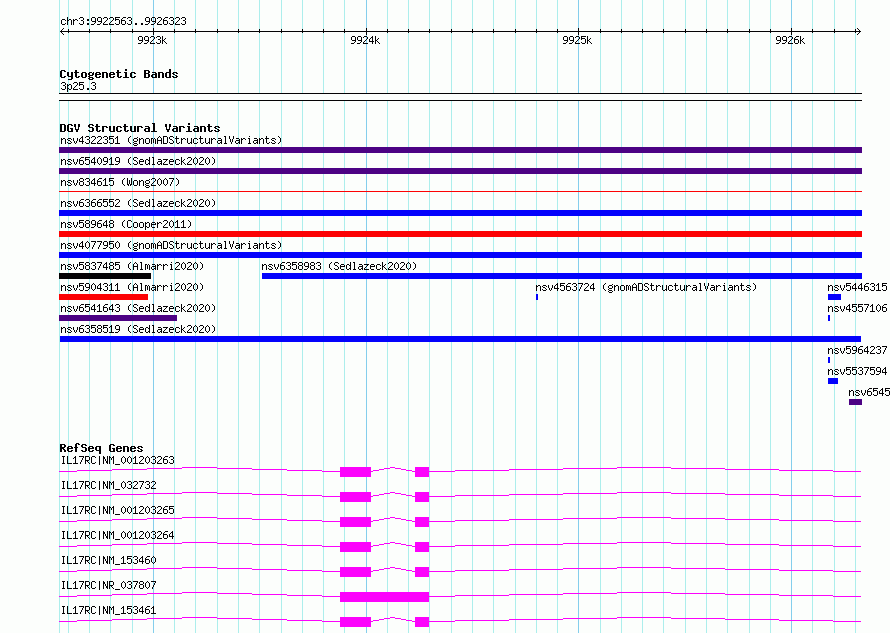Select the blue bar under nsv6358983
Viewport: 890px width, 633px height.
[x=562, y=276]
